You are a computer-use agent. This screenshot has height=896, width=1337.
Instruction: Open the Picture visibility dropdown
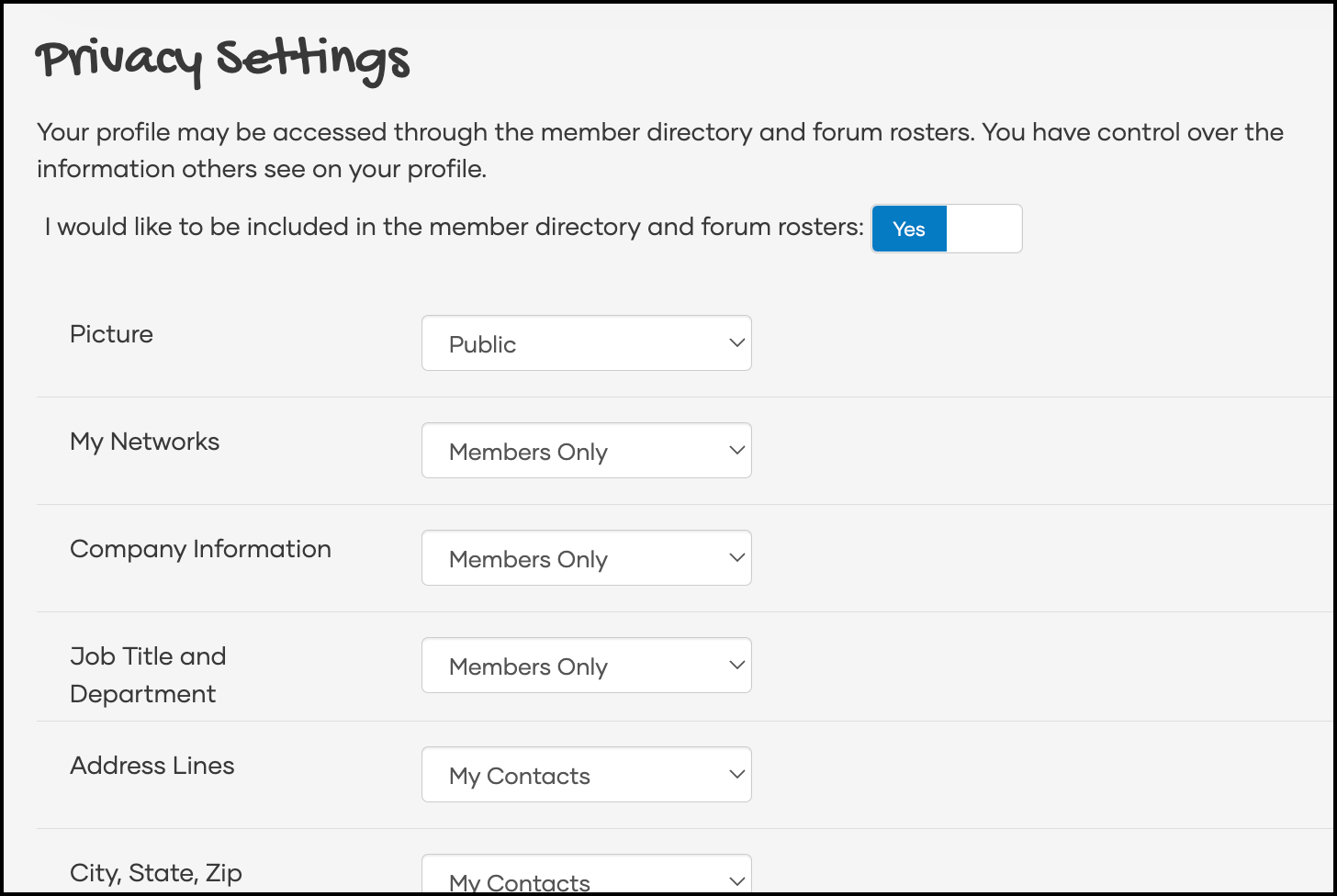click(586, 343)
